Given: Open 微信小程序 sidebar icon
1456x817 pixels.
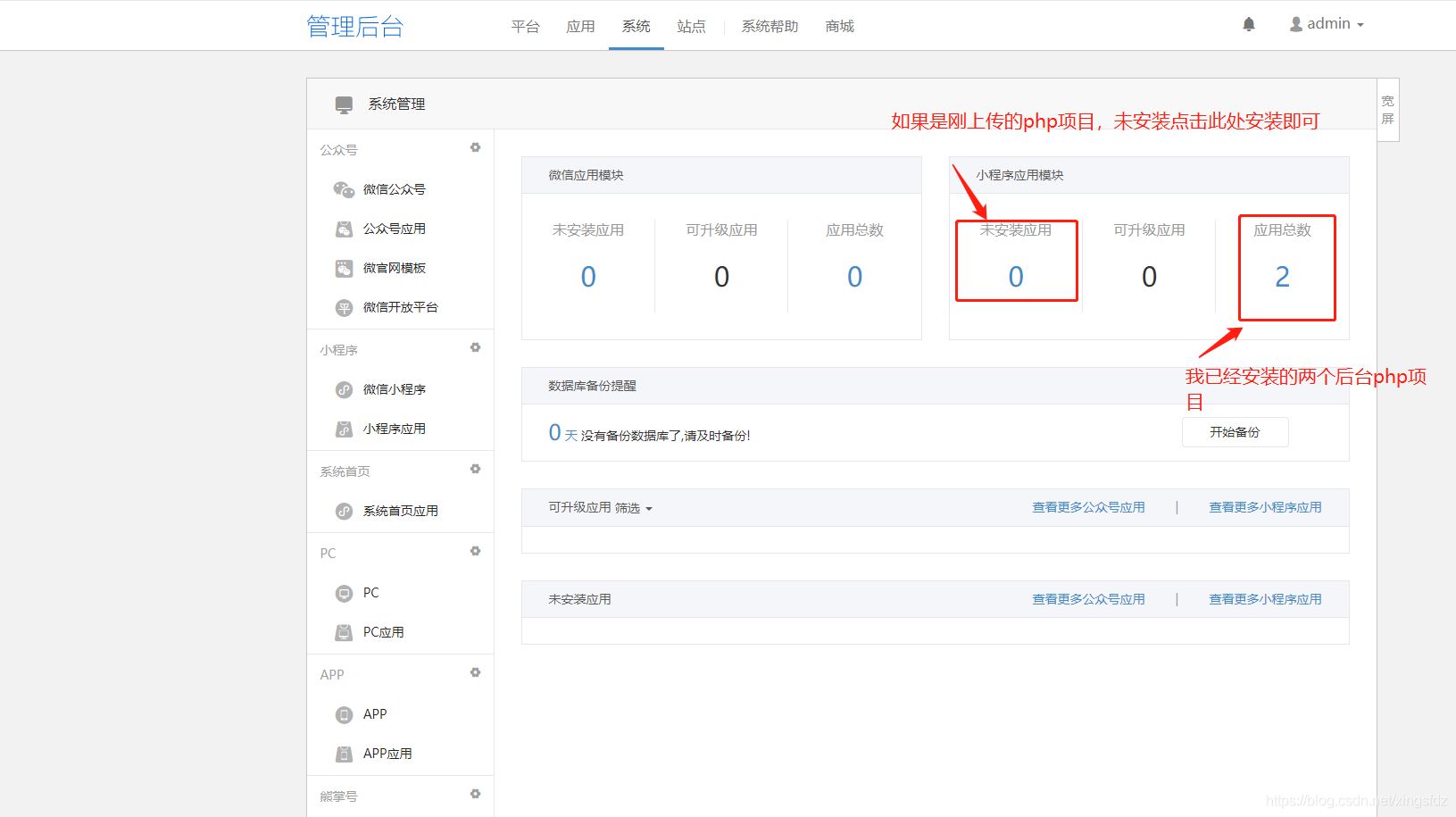Looking at the screenshot, I should 344,390.
